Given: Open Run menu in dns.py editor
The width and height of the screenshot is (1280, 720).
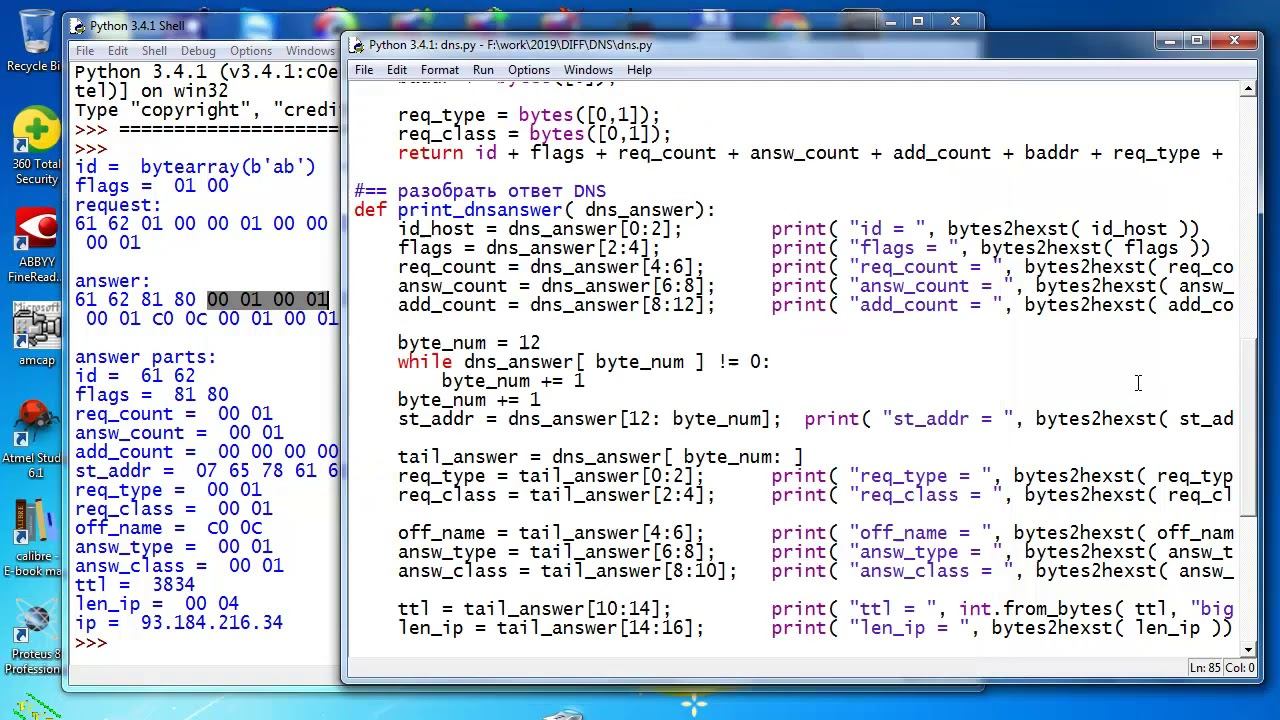Looking at the screenshot, I should 483,70.
